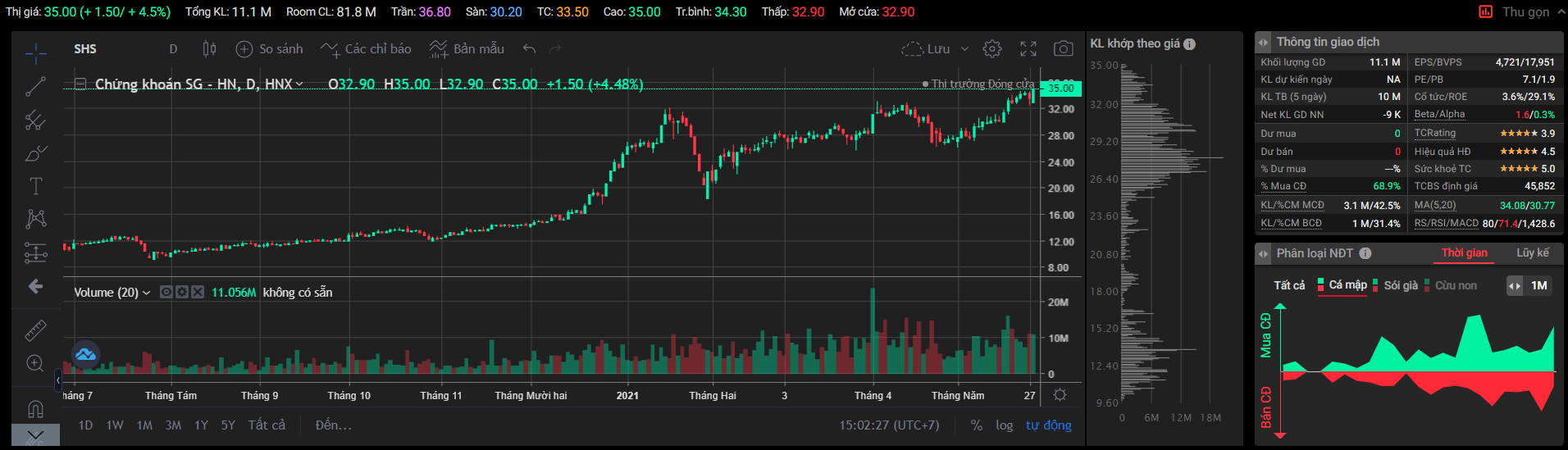Toggle Volume indicator visibility eye
Viewport: 1568px width, 450px height.
coord(166,292)
